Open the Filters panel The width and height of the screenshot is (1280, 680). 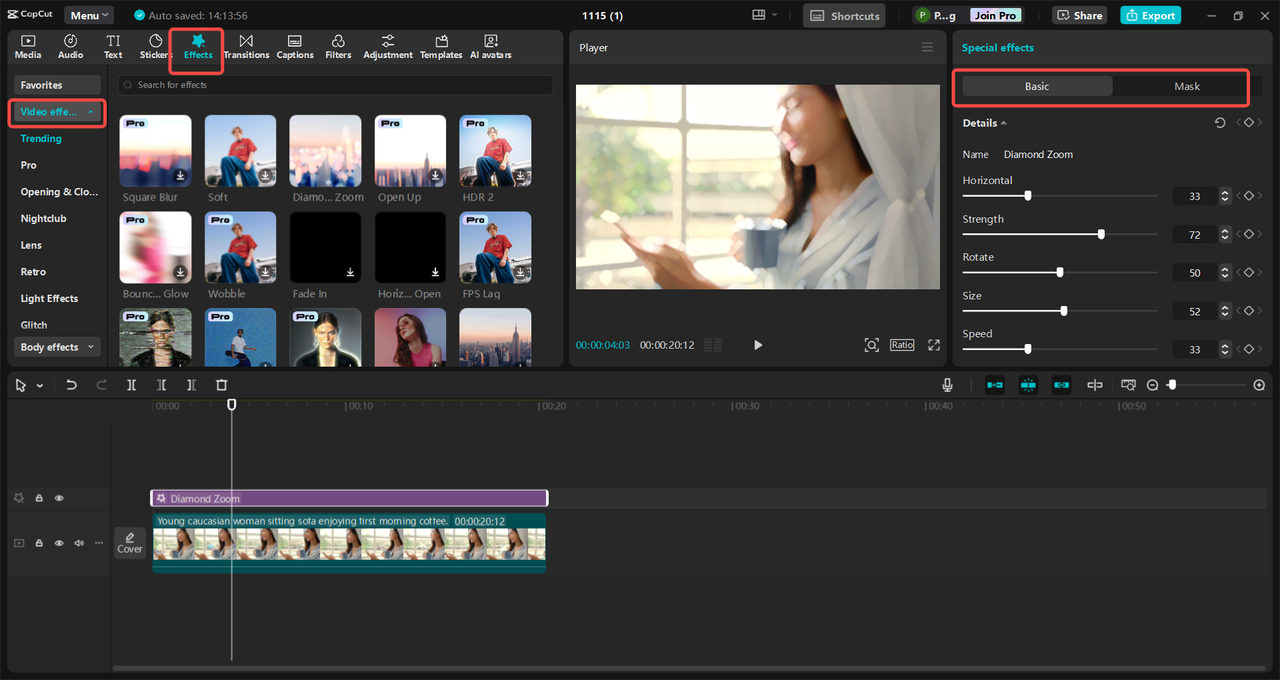coord(338,46)
